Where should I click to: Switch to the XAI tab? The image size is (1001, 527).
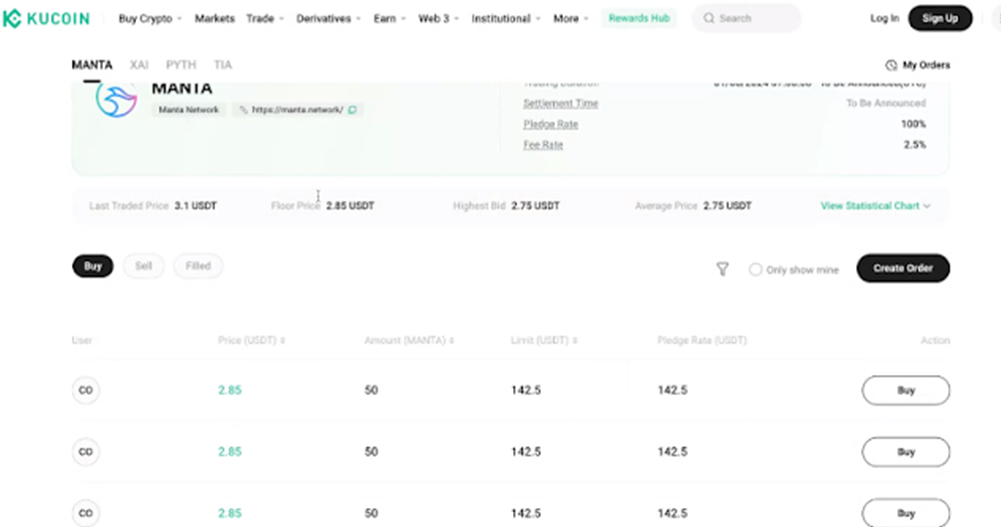tap(139, 65)
